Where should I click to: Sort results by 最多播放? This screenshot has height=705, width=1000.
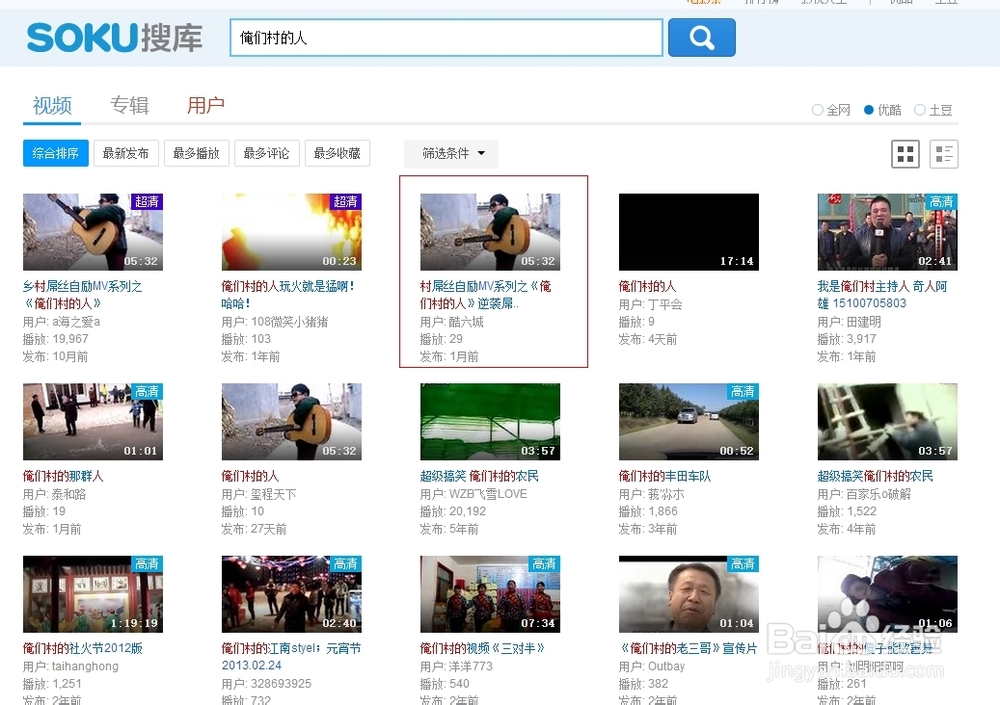pos(196,153)
